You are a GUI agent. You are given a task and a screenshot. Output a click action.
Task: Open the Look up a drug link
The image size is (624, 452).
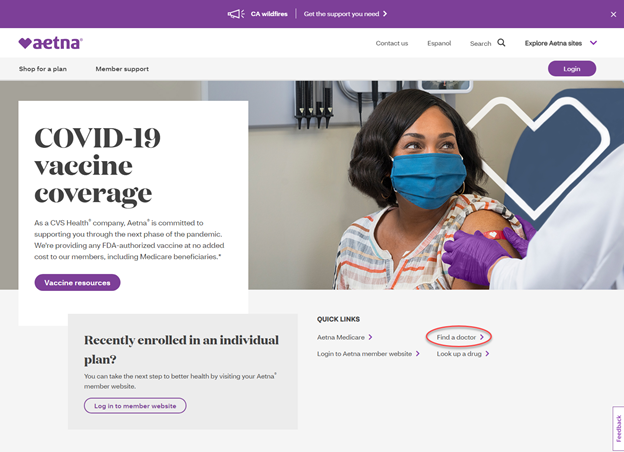(459, 354)
